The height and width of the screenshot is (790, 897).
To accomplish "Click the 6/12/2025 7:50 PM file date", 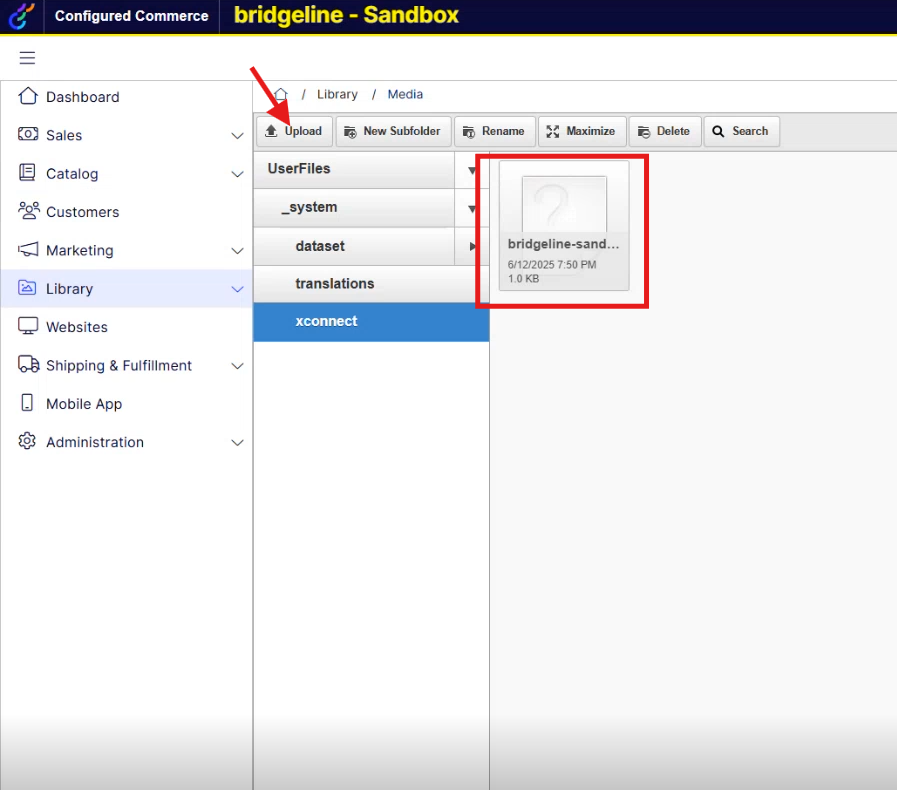I will click(551, 265).
